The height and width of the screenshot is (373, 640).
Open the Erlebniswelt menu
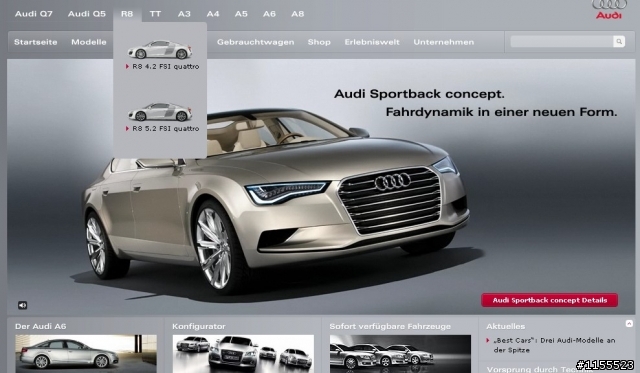point(372,42)
